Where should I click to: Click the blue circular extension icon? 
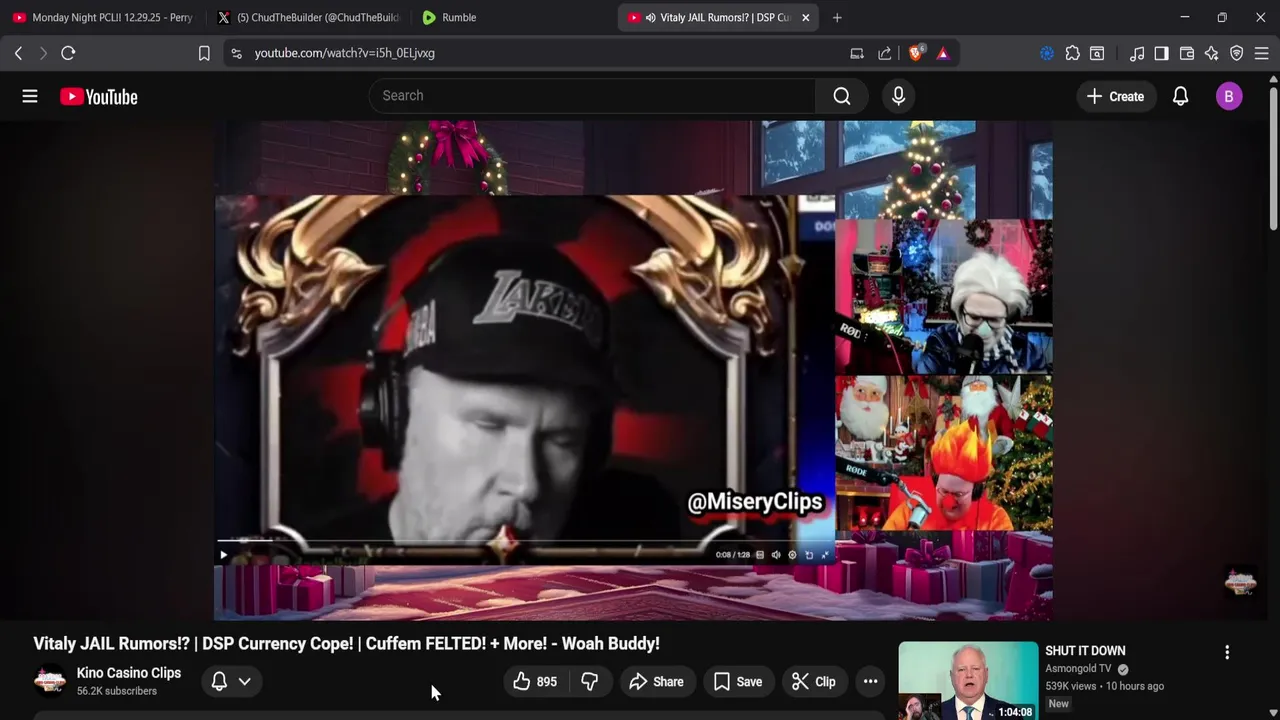[1047, 53]
